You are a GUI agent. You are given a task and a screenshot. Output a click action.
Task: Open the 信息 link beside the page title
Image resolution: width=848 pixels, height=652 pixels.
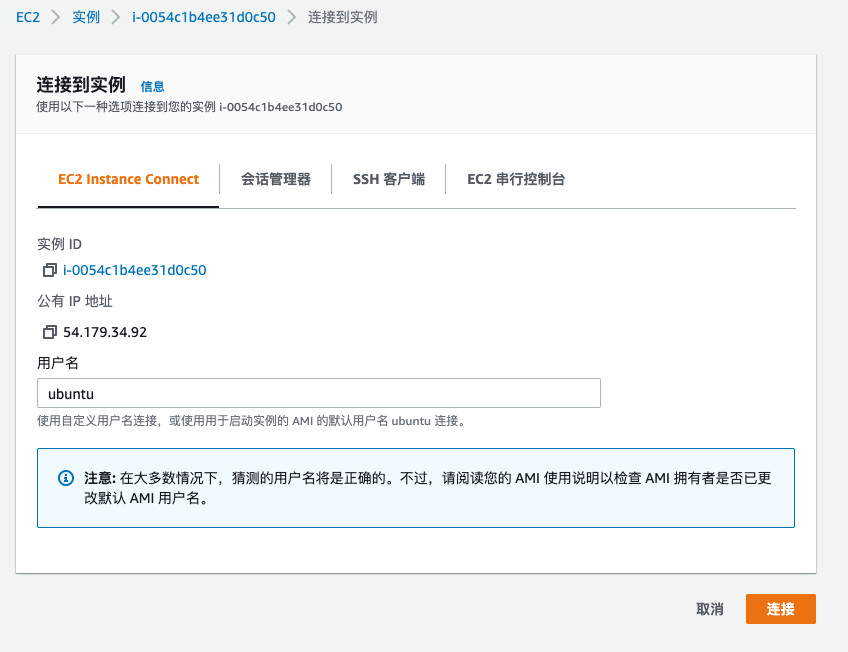(x=153, y=87)
